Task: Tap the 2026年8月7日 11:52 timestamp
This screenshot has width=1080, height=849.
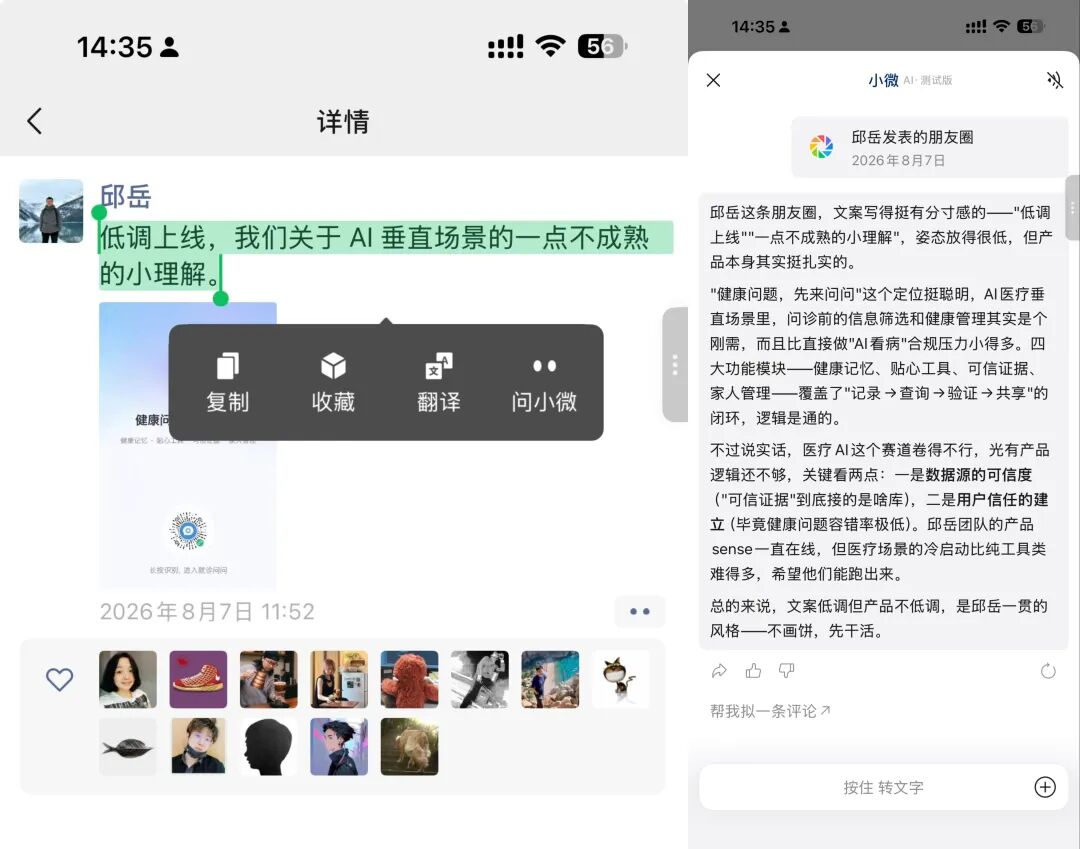Action: pyautogui.click(x=207, y=611)
